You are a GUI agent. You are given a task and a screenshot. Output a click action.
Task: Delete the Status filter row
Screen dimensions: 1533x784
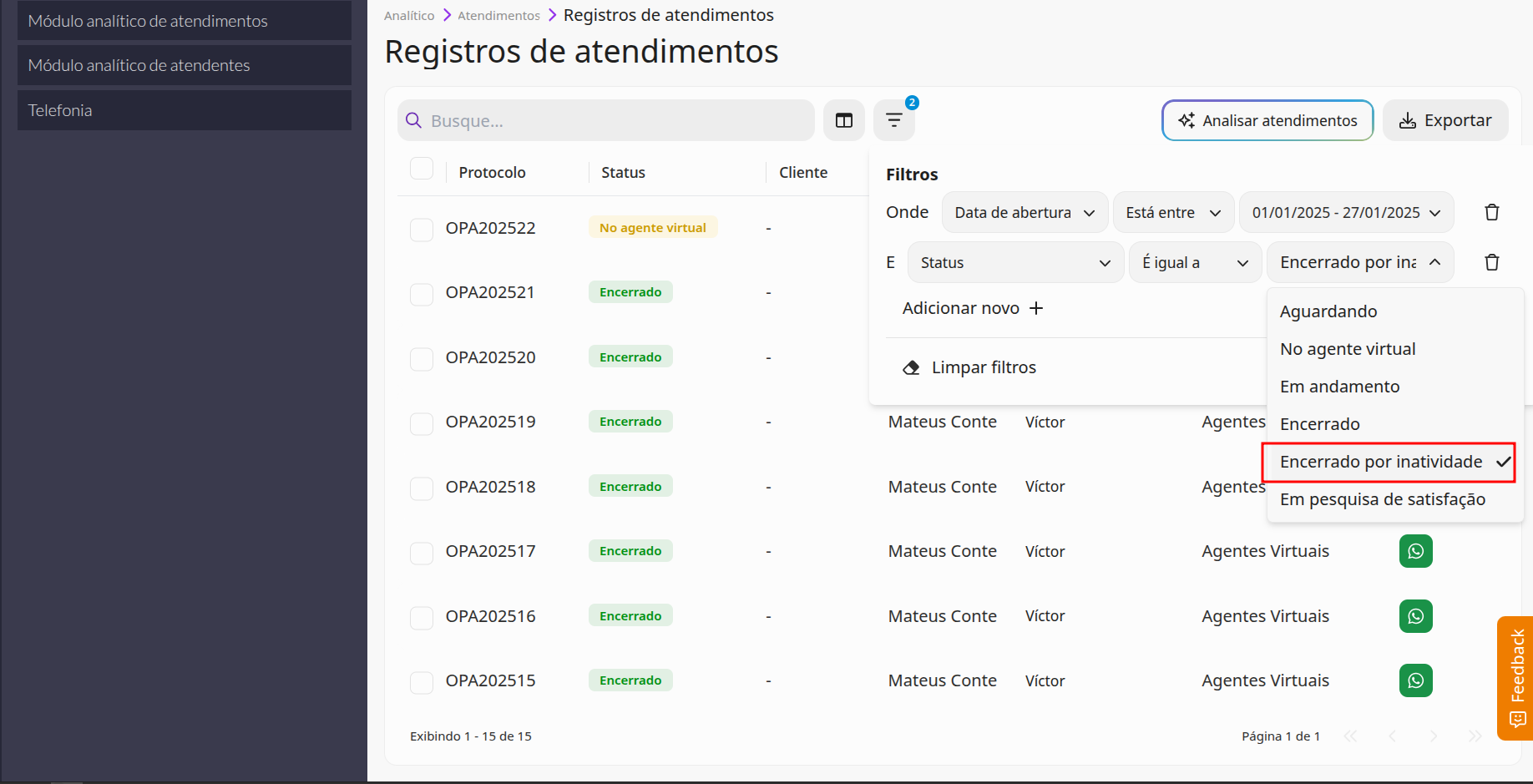tap(1492, 262)
